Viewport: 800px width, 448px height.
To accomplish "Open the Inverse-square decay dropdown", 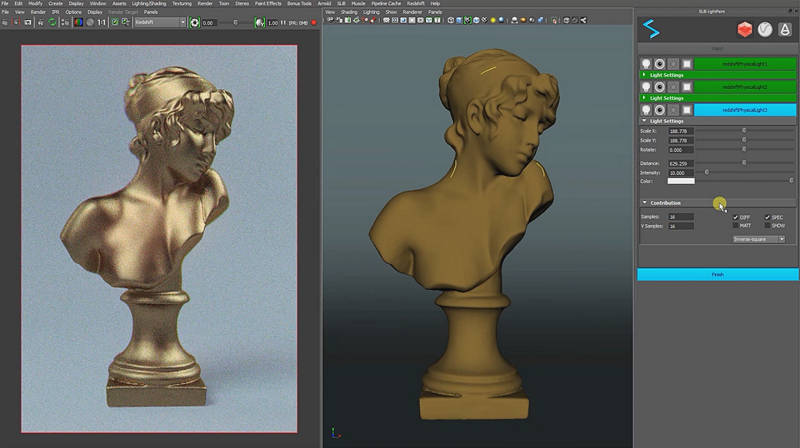I will tap(758, 239).
